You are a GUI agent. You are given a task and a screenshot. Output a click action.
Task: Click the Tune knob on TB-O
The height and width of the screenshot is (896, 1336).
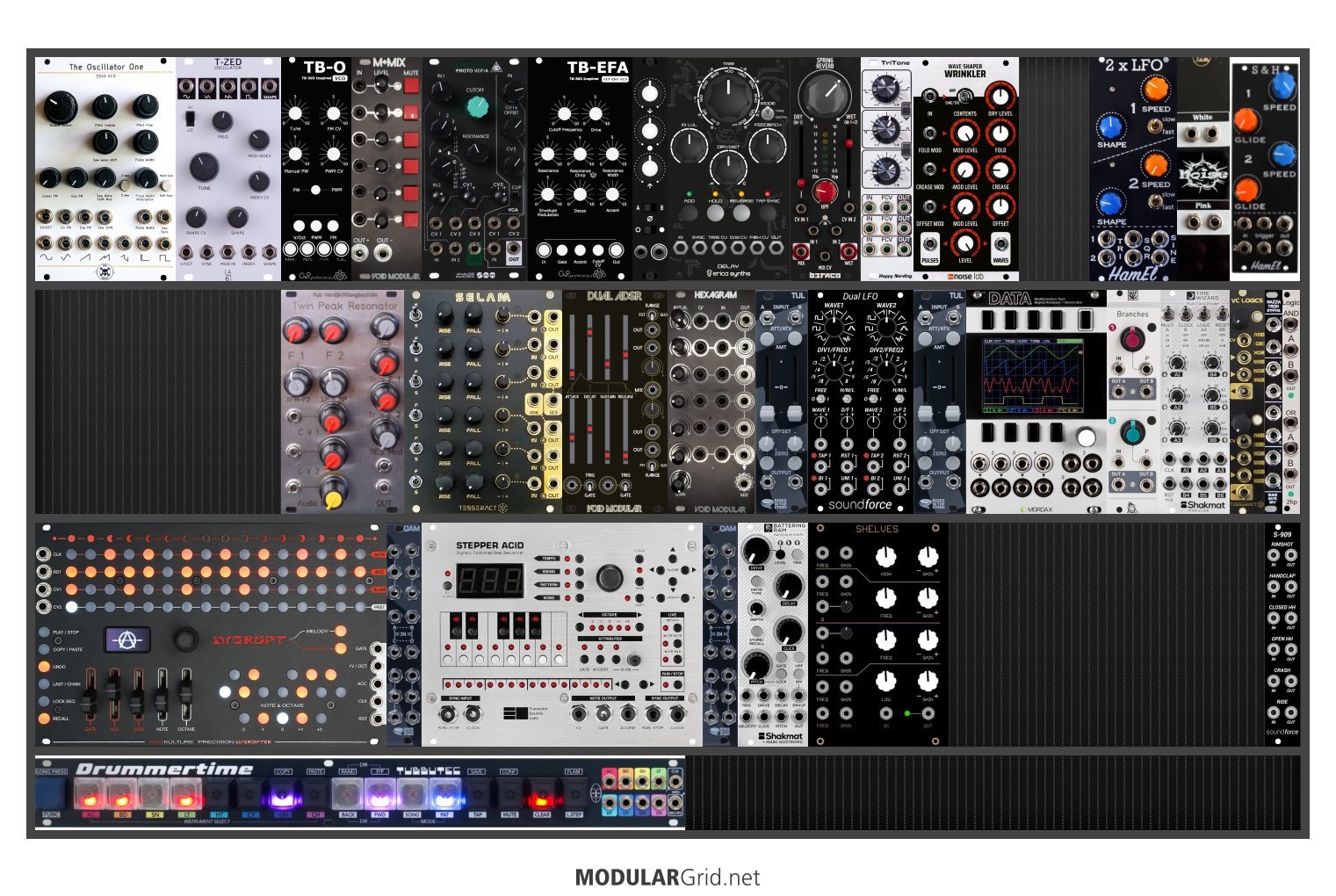[x=296, y=112]
